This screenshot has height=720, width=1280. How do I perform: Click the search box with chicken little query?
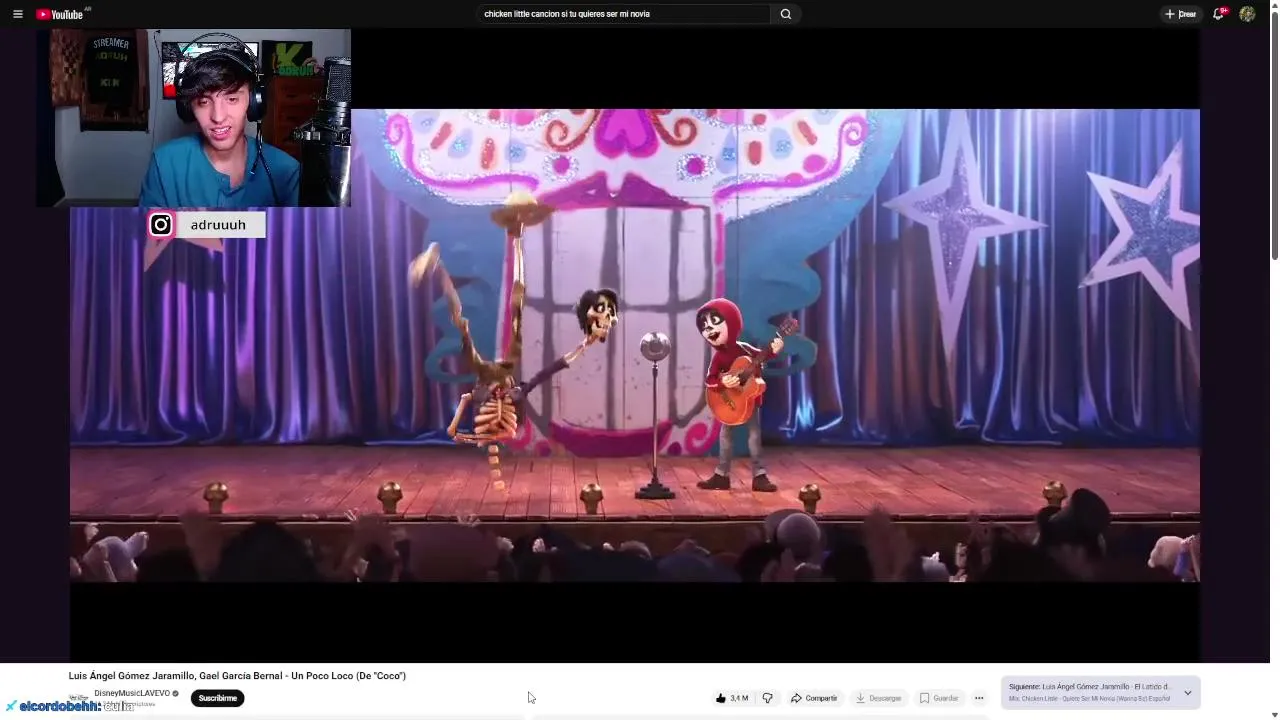(x=624, y=14)
